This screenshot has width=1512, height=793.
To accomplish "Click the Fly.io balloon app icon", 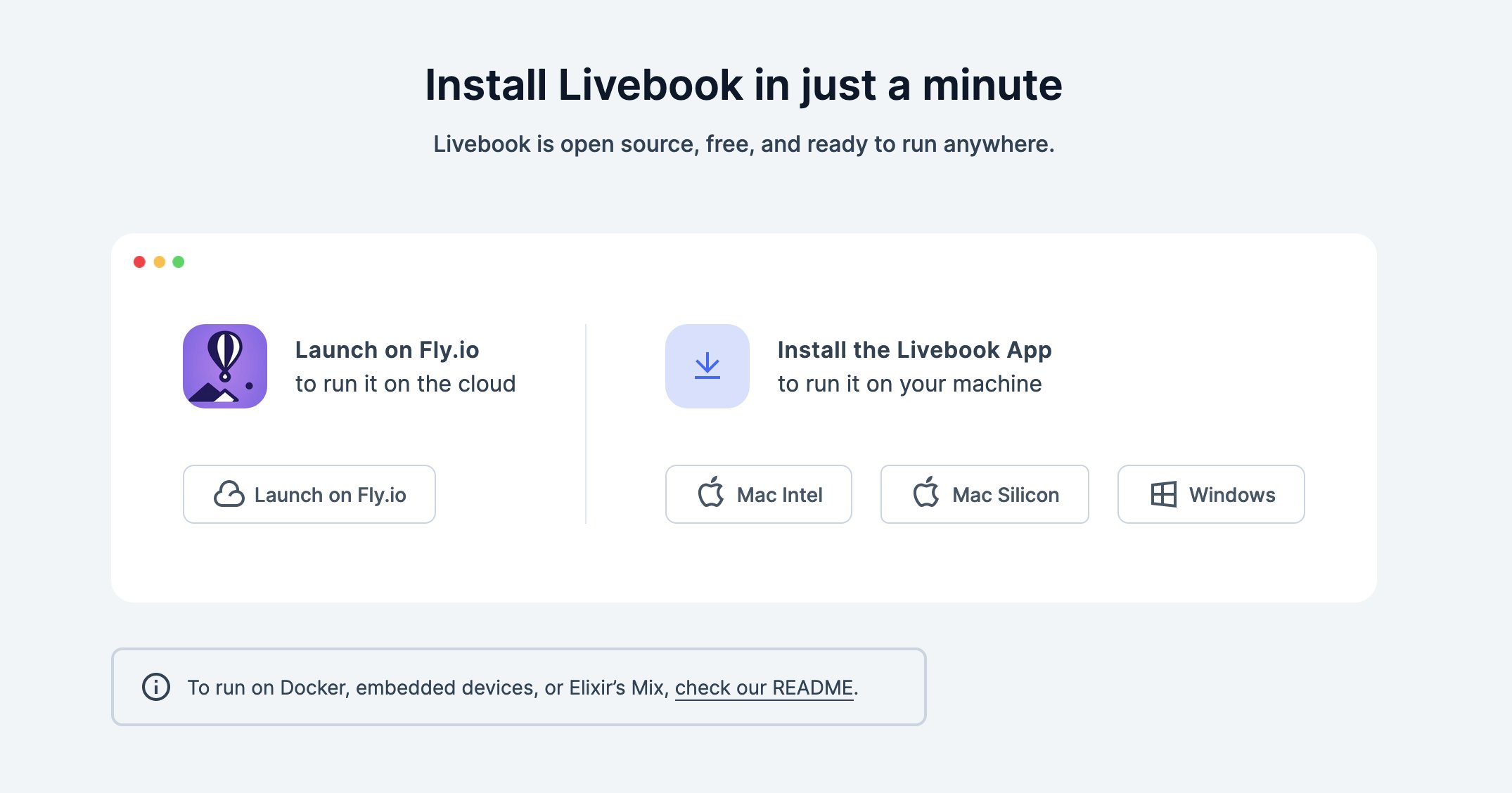I will pyautogui.click(x=225, y=366).
